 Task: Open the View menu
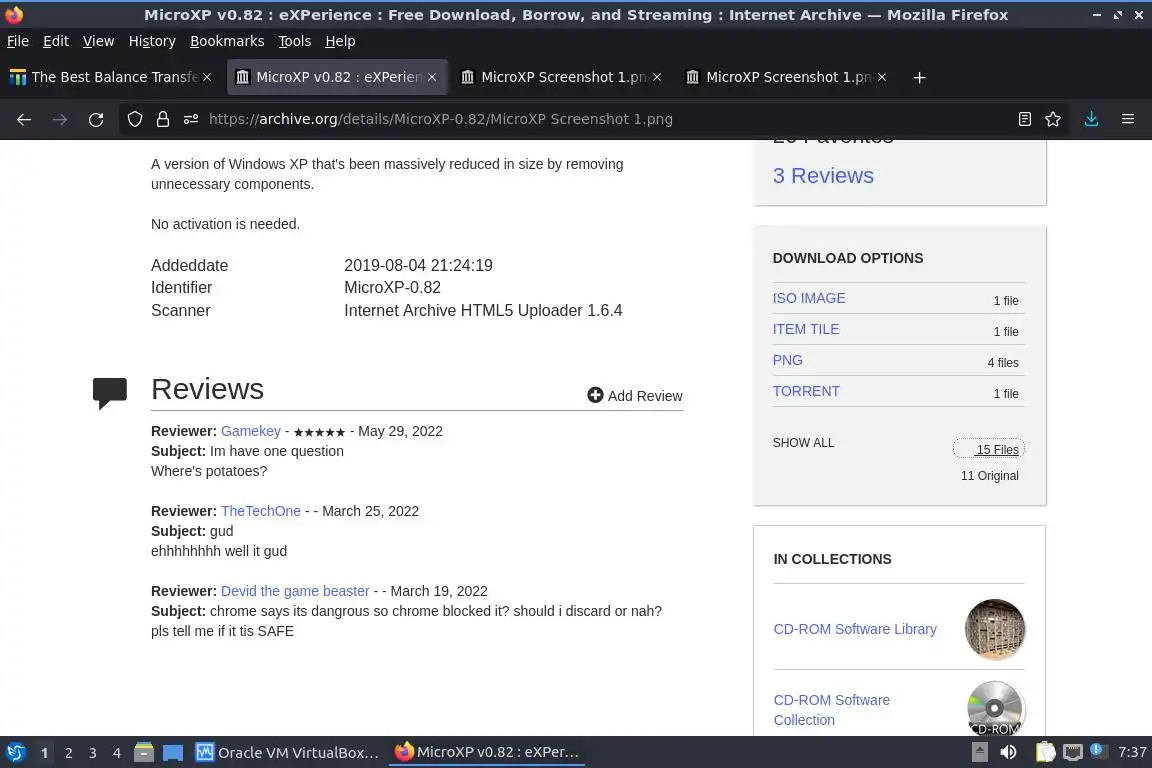click(98, 41)
